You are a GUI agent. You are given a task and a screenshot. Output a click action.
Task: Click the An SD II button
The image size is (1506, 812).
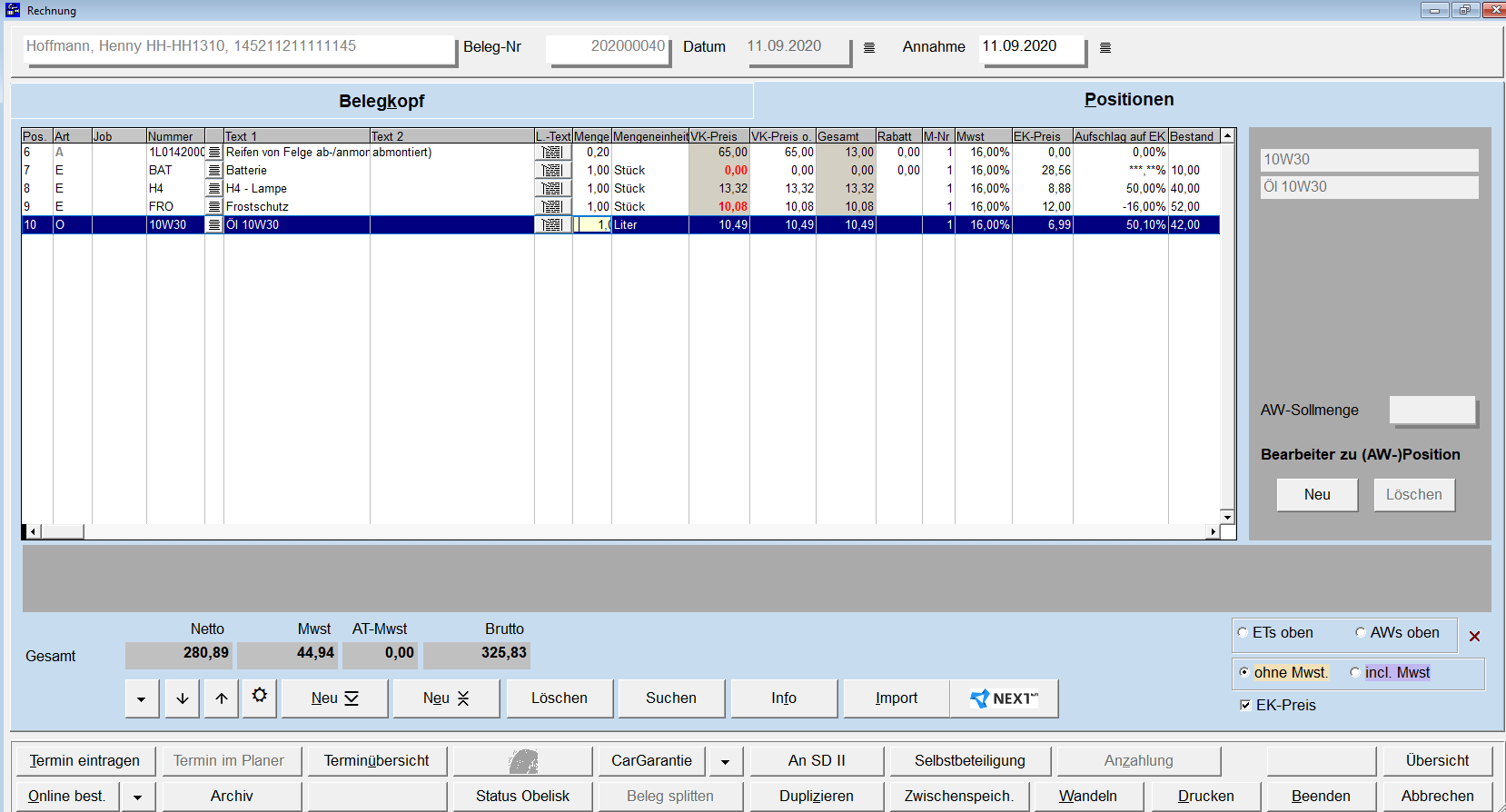(x=817, y=761)
